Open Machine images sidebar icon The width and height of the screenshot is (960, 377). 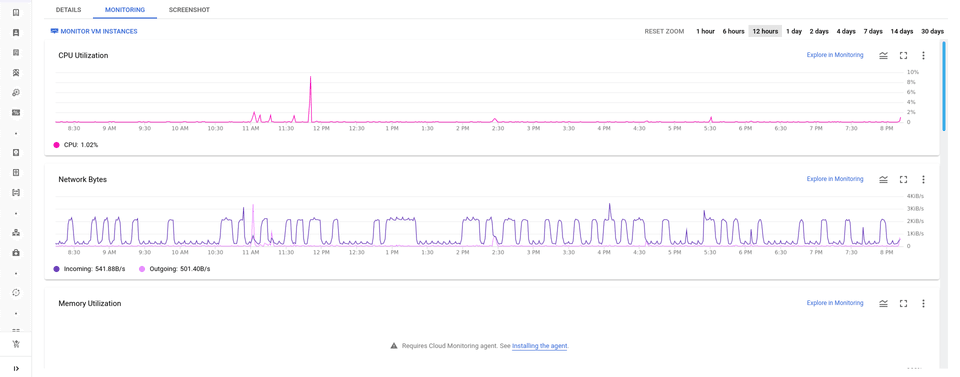click(x=17, y=73)
